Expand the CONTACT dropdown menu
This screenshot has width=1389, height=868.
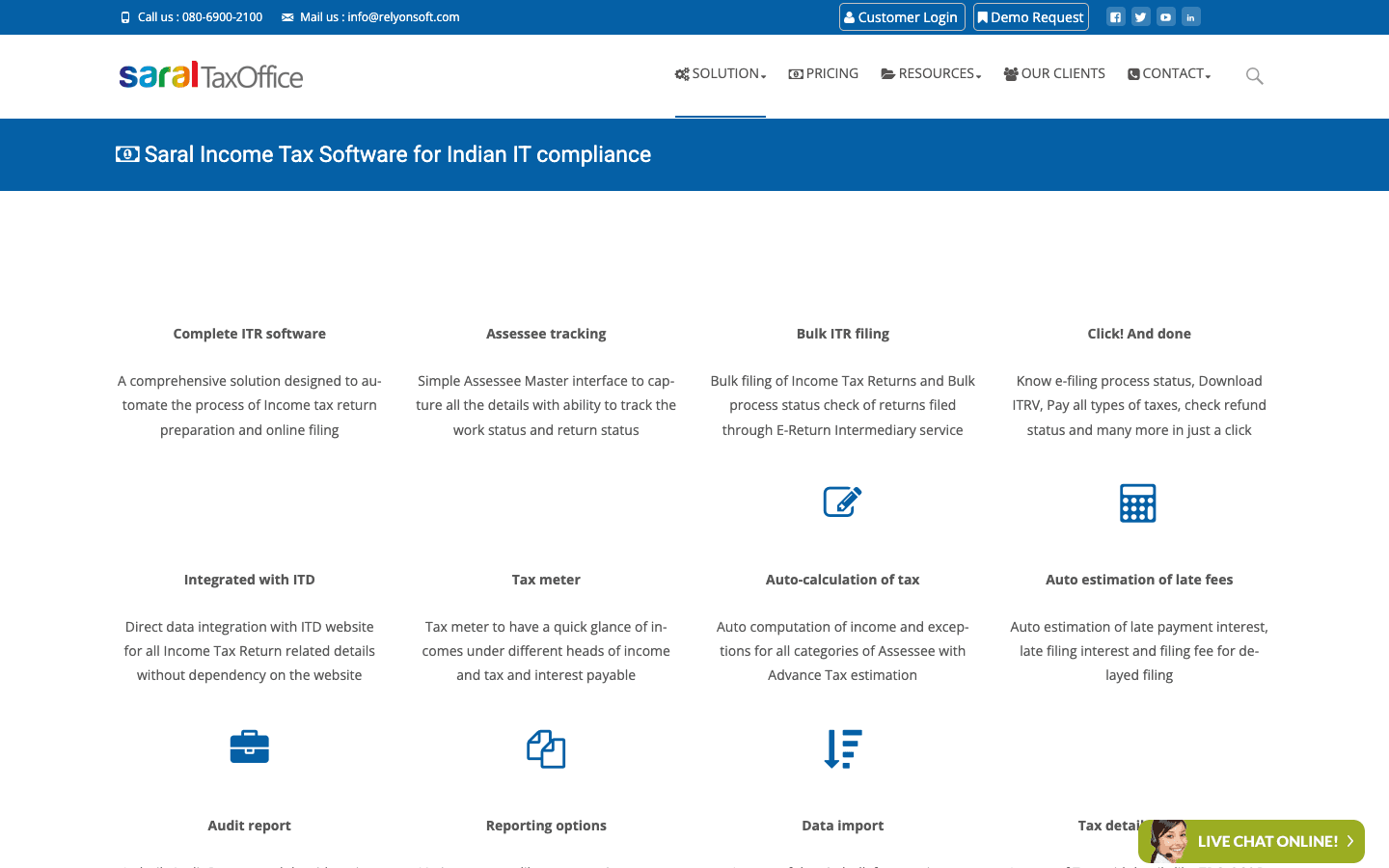(x=1169, y=73)
